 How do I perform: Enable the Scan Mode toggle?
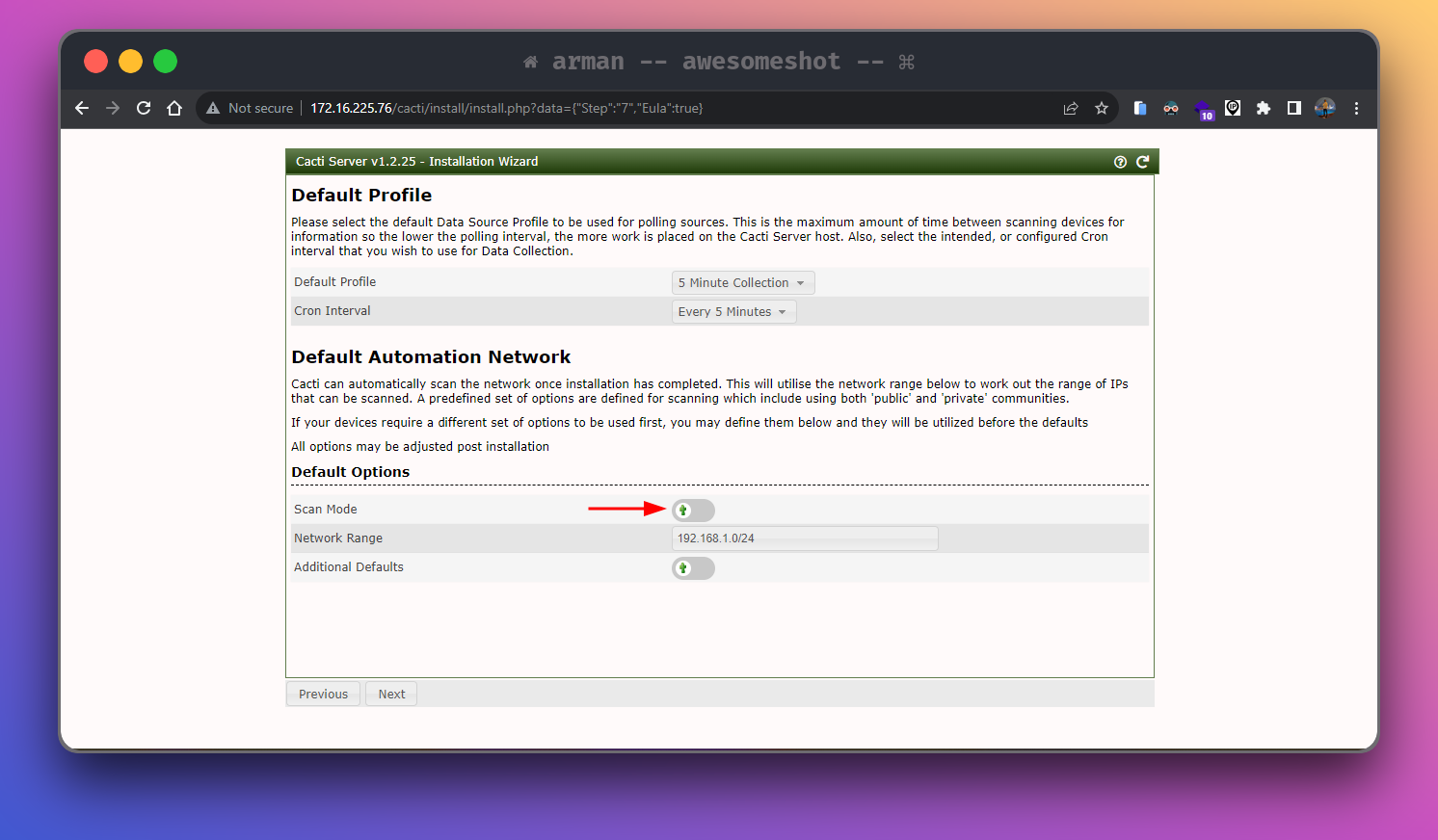click(693, 511)
